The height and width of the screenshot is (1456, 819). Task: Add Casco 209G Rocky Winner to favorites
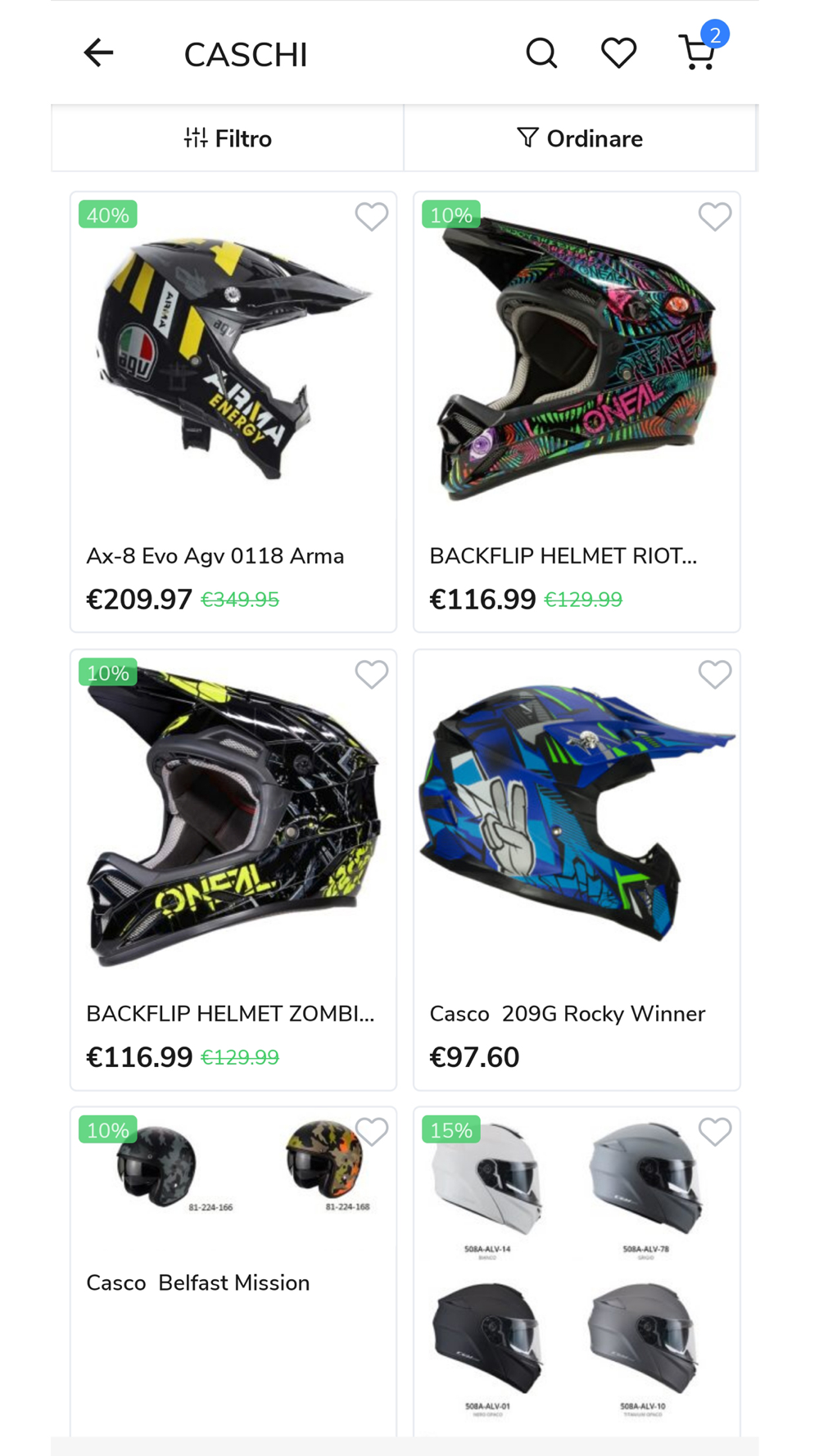(x=714, y=675)
